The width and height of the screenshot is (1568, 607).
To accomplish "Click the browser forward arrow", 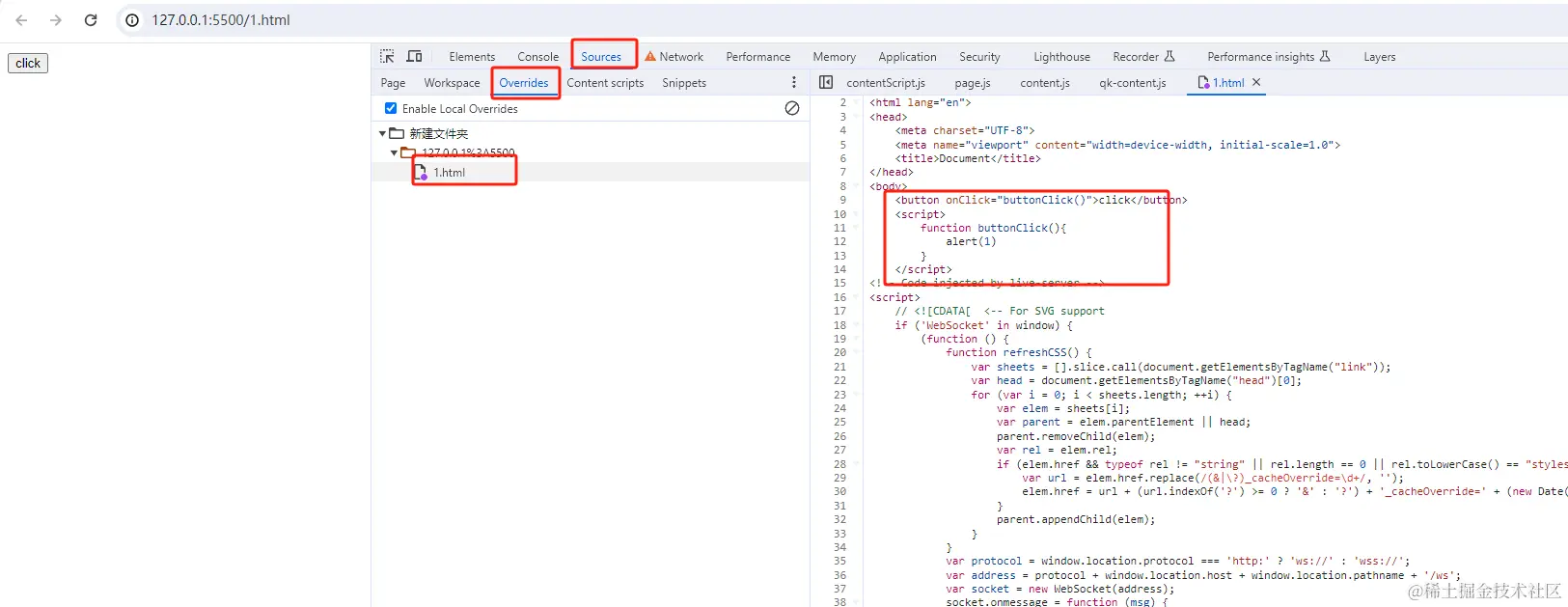I will point(56,20).
